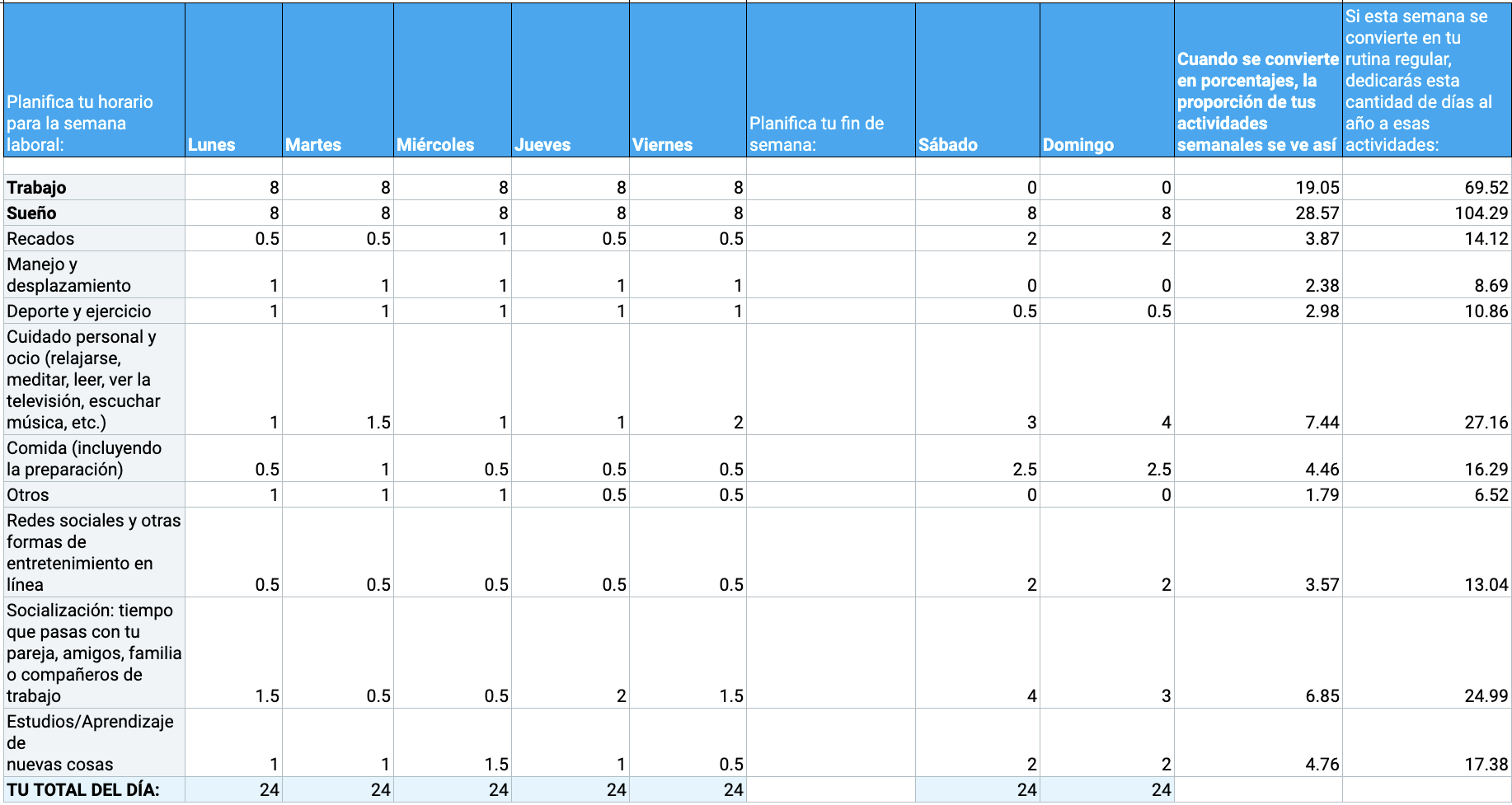Select the Domingo column header cell
Image resolution: width=1512 pixels, height=805 pixels.
(x=1107, y=79)
